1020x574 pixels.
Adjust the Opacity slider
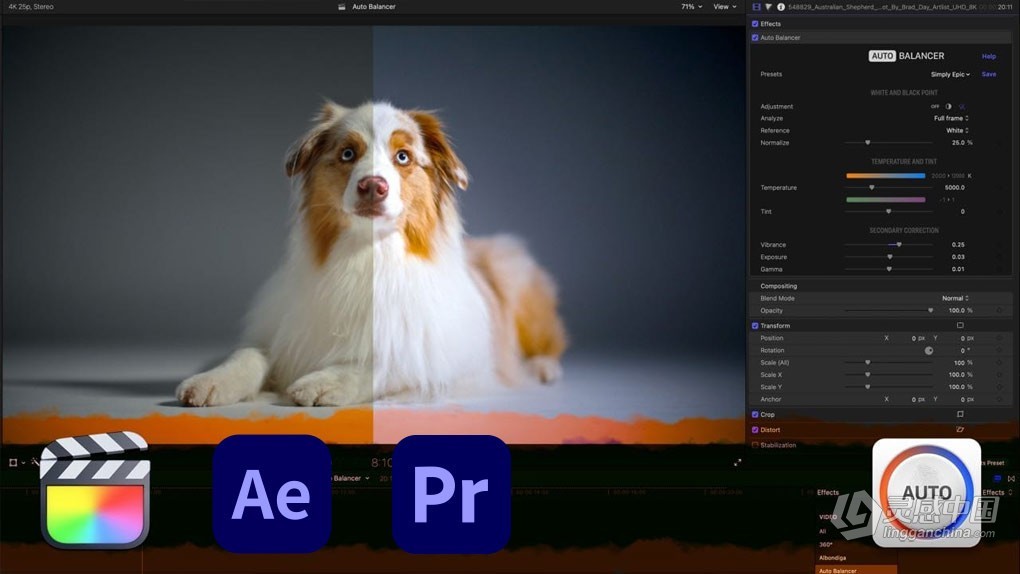[x=889, y=310]
